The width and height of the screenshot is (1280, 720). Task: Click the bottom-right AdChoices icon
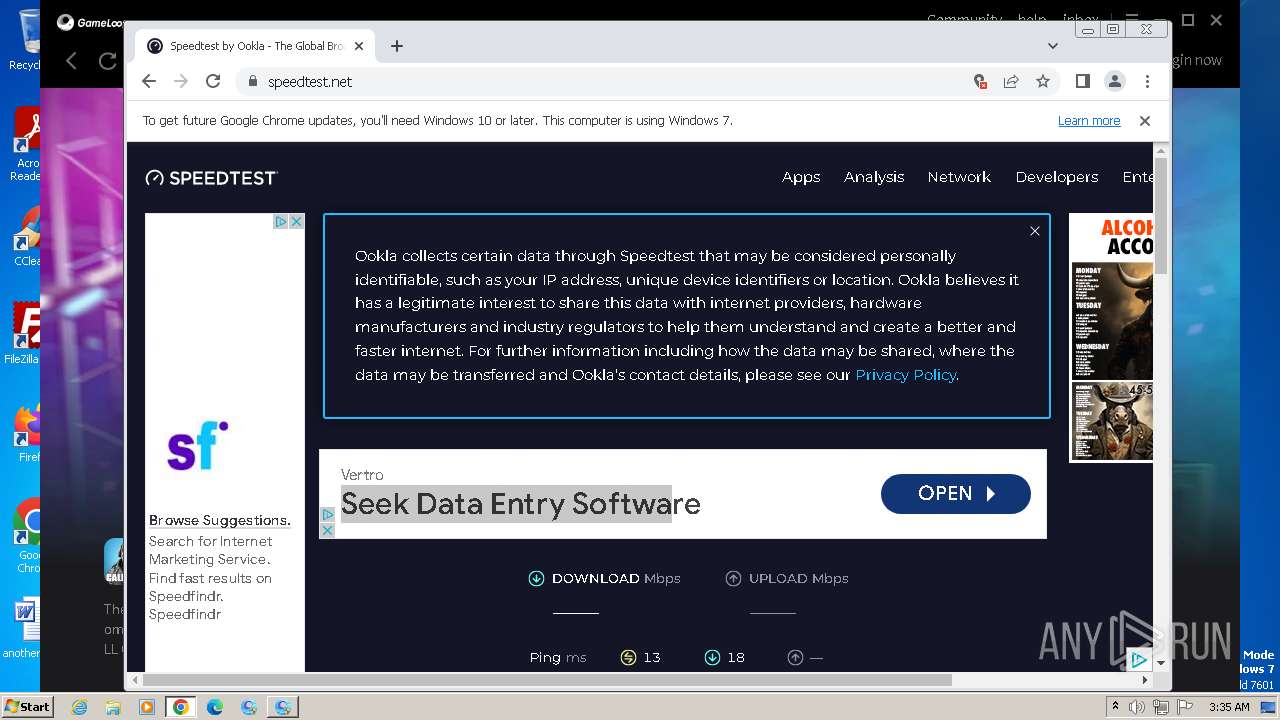1139,660
